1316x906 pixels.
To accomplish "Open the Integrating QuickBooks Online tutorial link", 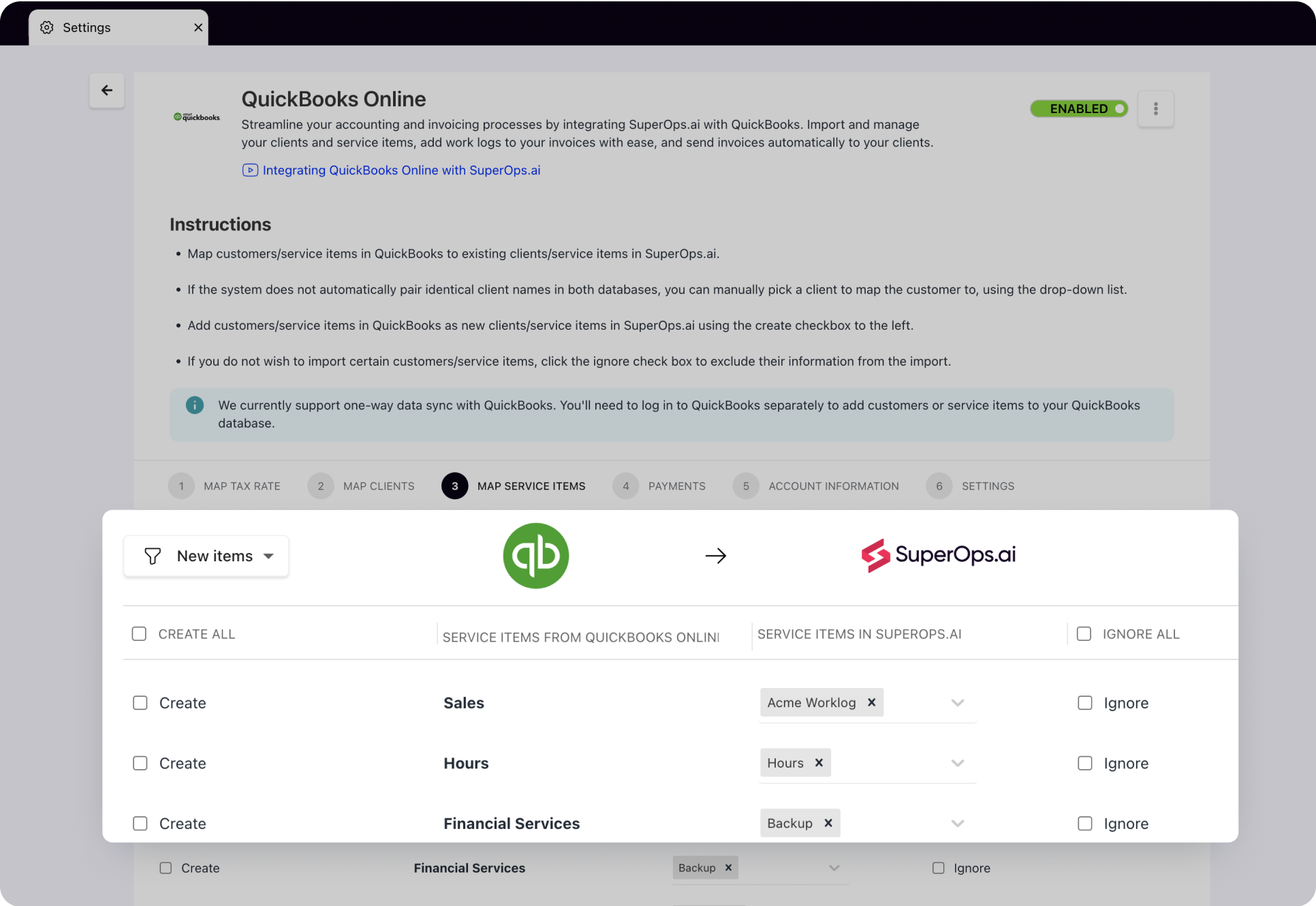I will [x=402, y=170].
